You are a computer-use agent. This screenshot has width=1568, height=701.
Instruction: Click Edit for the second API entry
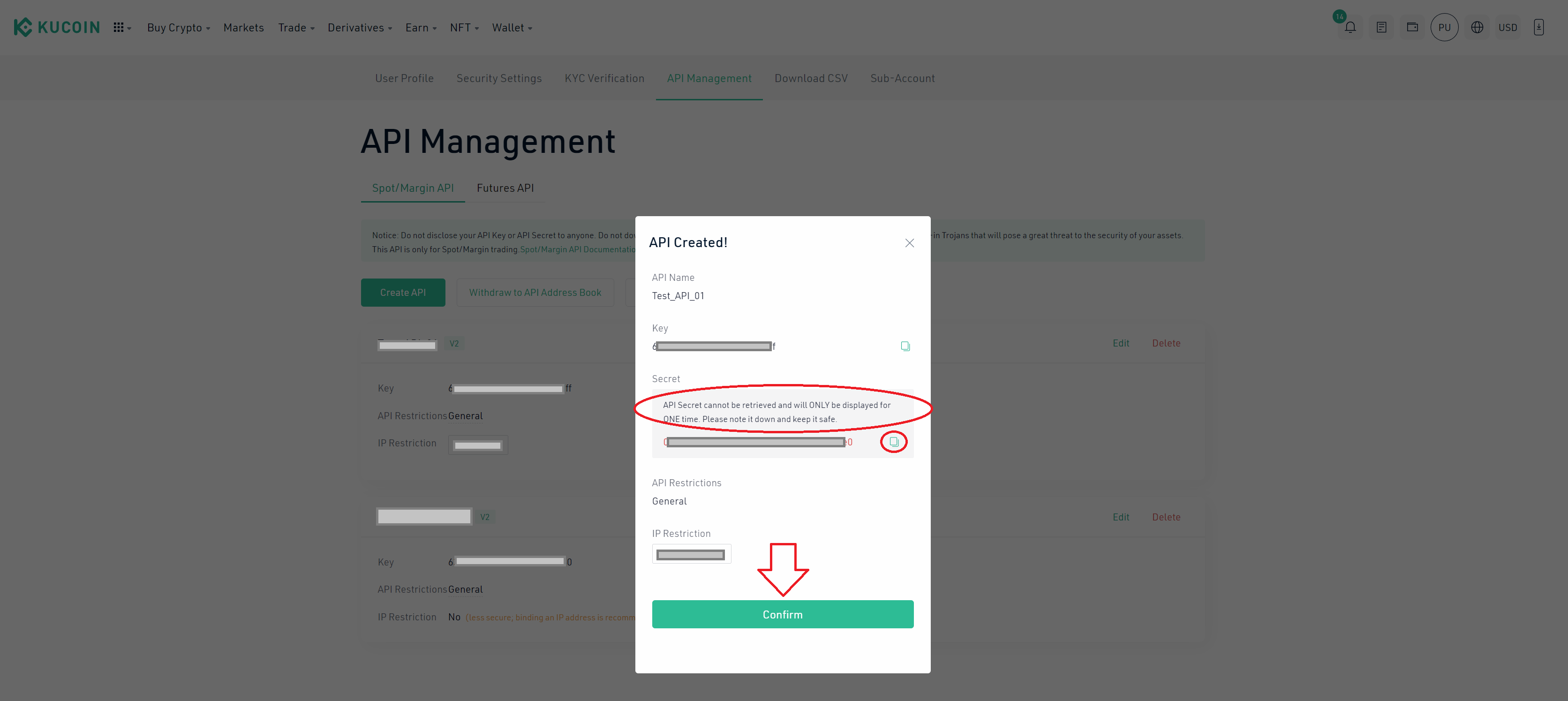pos(1121,517)
